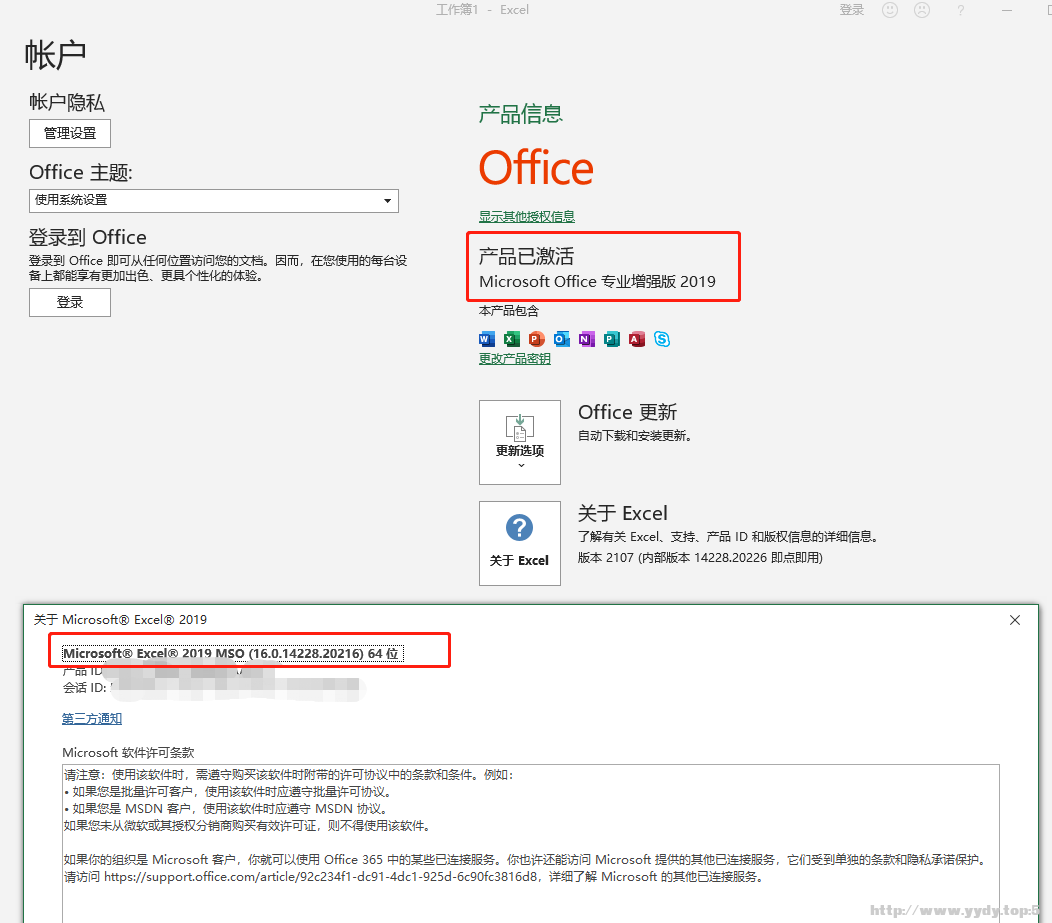Click the 更改产品密钥 link
1052x923 pixels.
point(515,359)
